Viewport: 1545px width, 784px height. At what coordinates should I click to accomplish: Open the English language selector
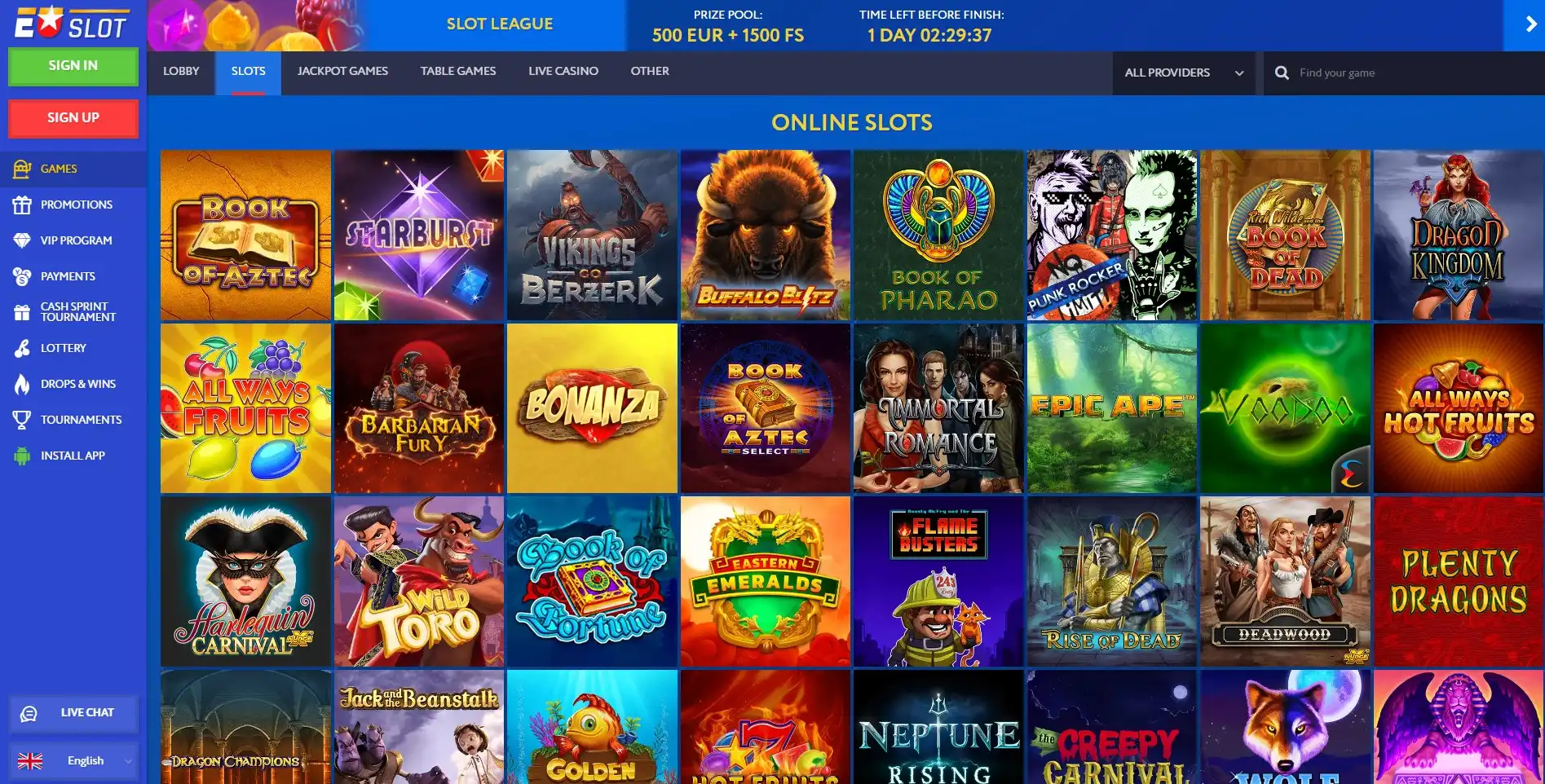(x=73, y=760)
